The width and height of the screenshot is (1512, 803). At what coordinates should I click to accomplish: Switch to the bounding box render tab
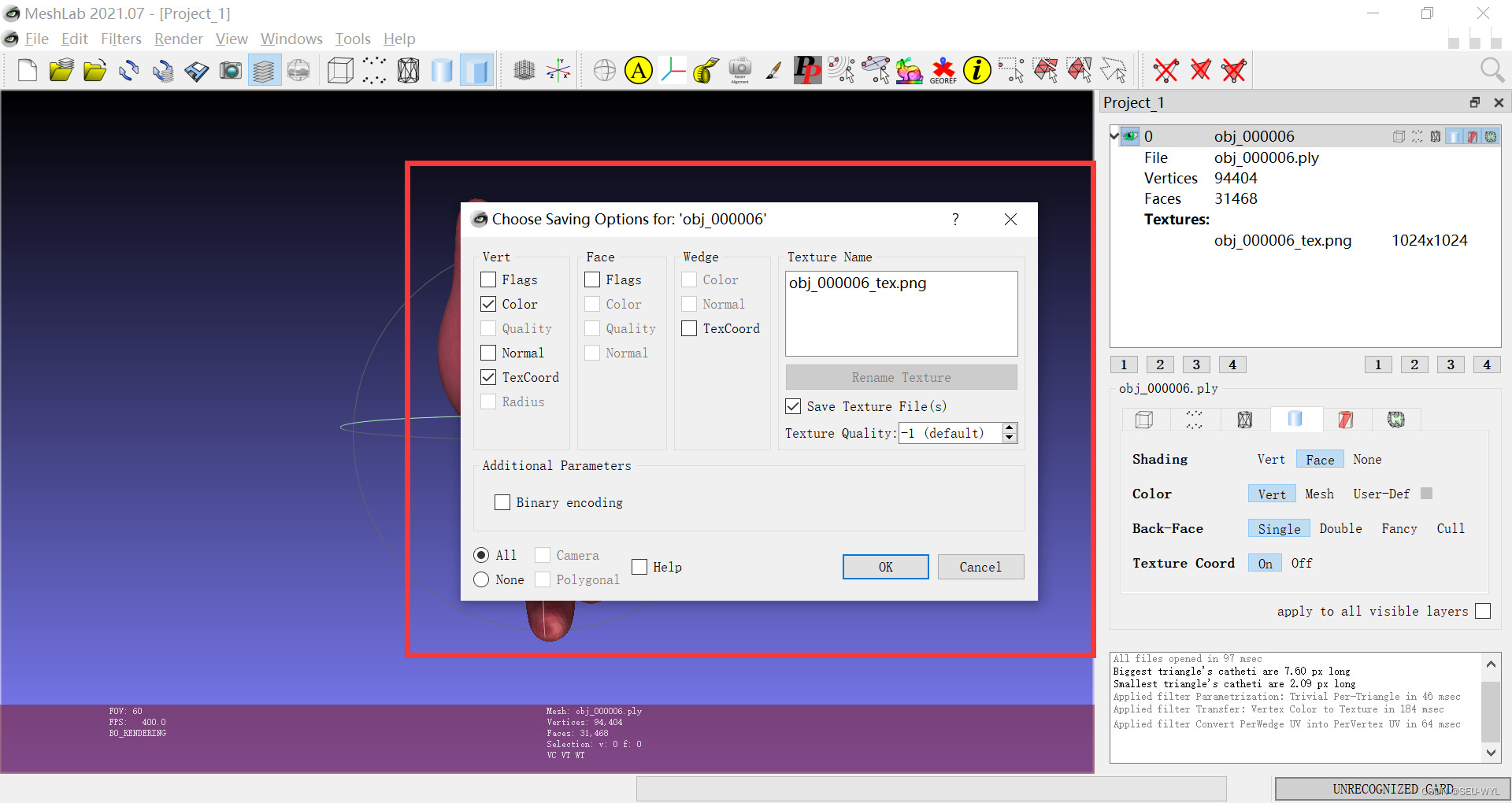pyautogui.click(x=1144, y=420)
